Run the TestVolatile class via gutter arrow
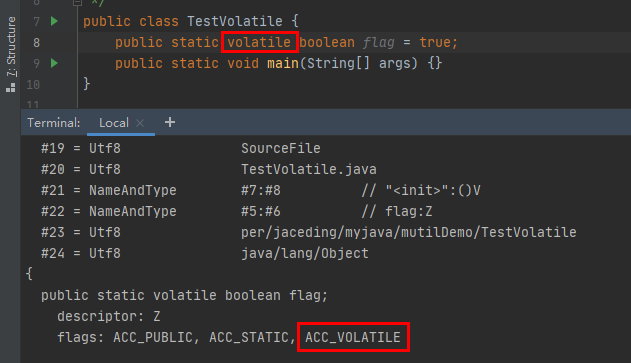 (54, 21)
